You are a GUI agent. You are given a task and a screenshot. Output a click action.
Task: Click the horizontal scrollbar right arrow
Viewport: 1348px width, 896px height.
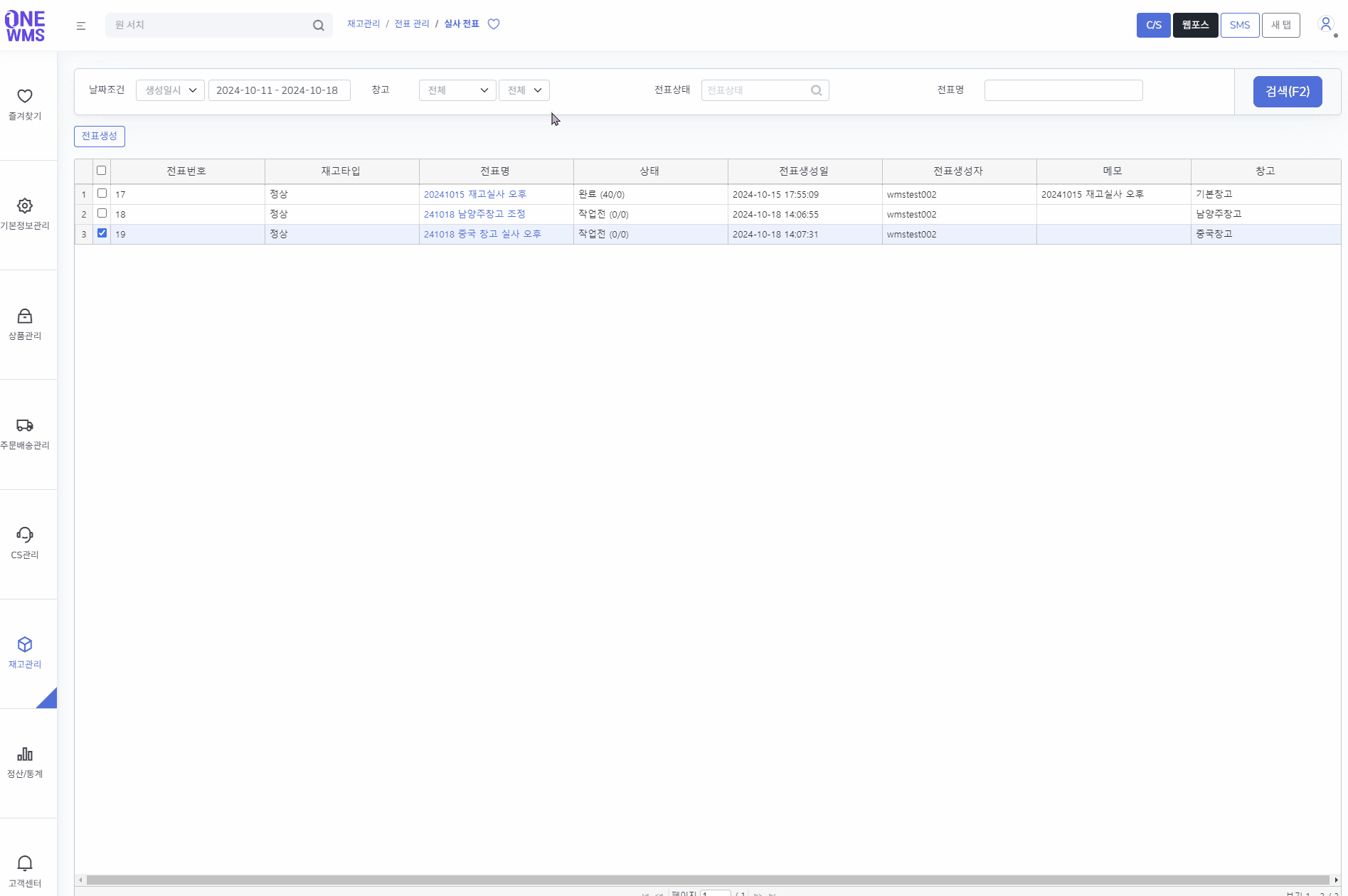coord(1336,880)
